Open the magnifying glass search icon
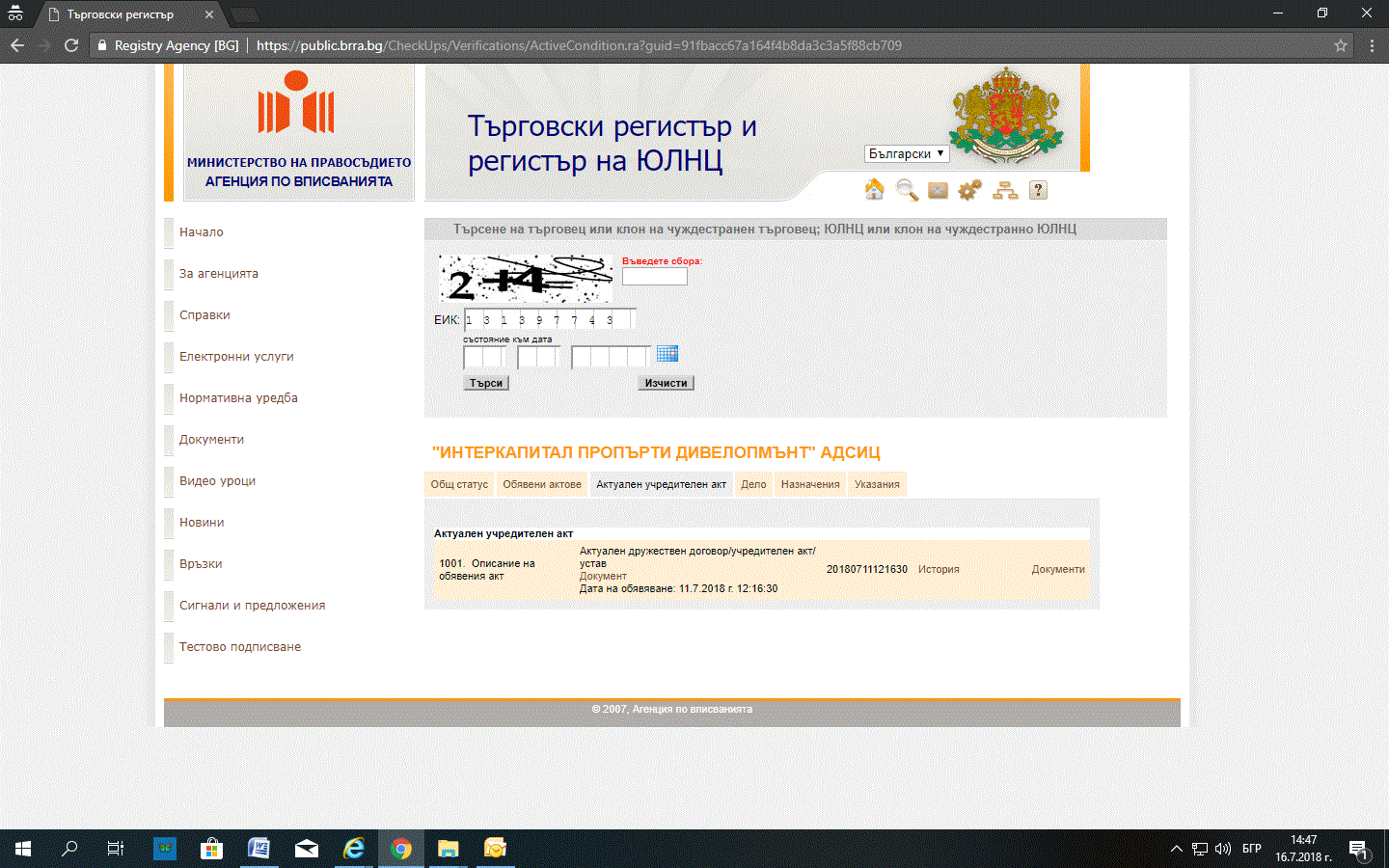The image size is (1389, 868). point(907,190)
